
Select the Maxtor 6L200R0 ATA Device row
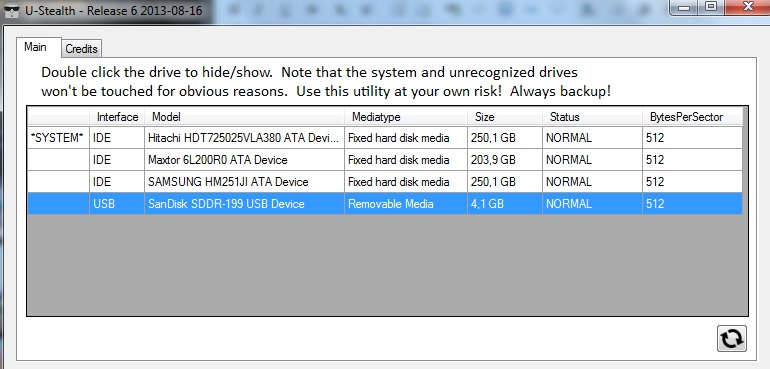[x=385, y=160]
